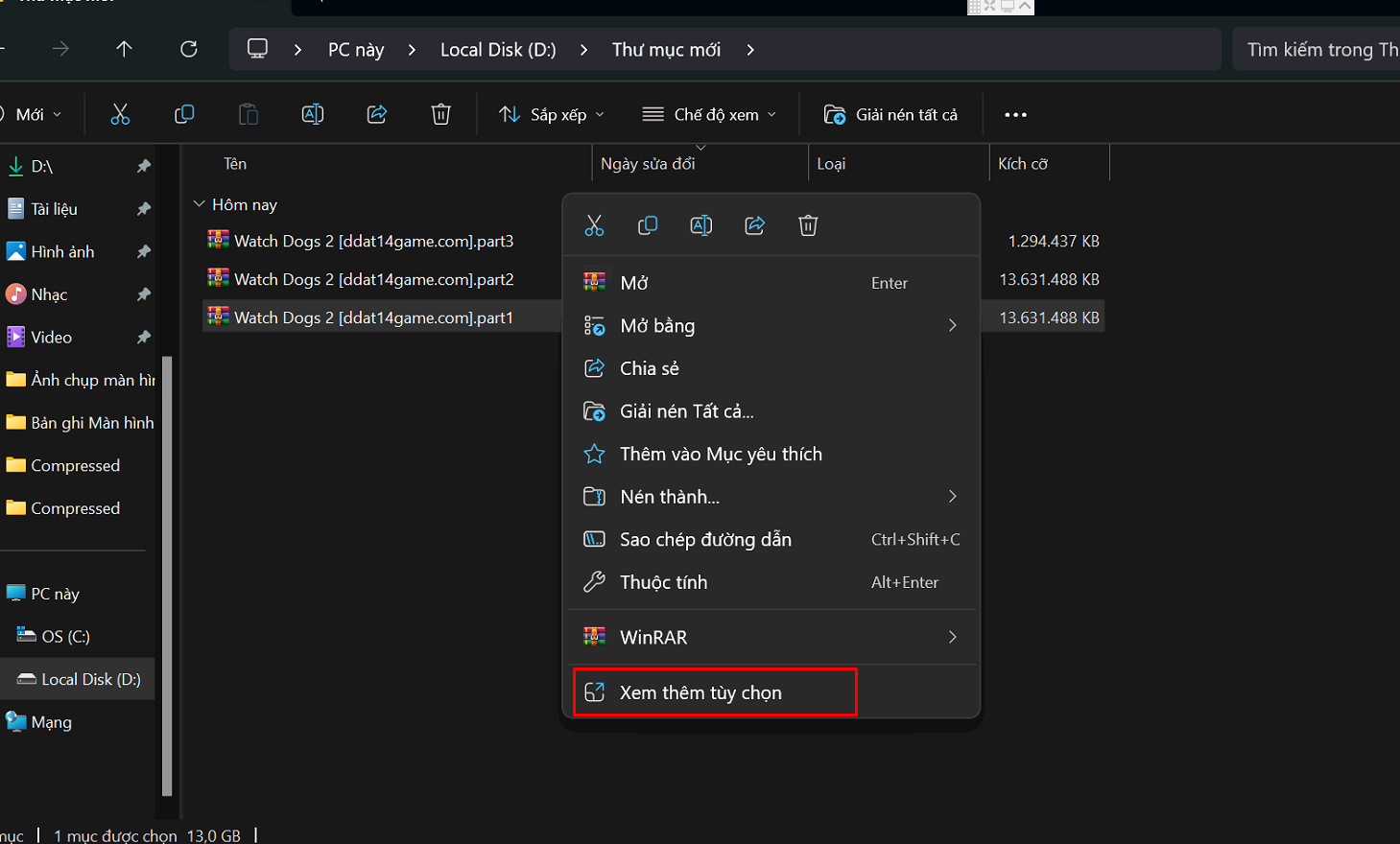Click the Delete trash icon in the toolbar
Screen dimensions: 1400x844
pyautogui.click(x=441, y=114)
